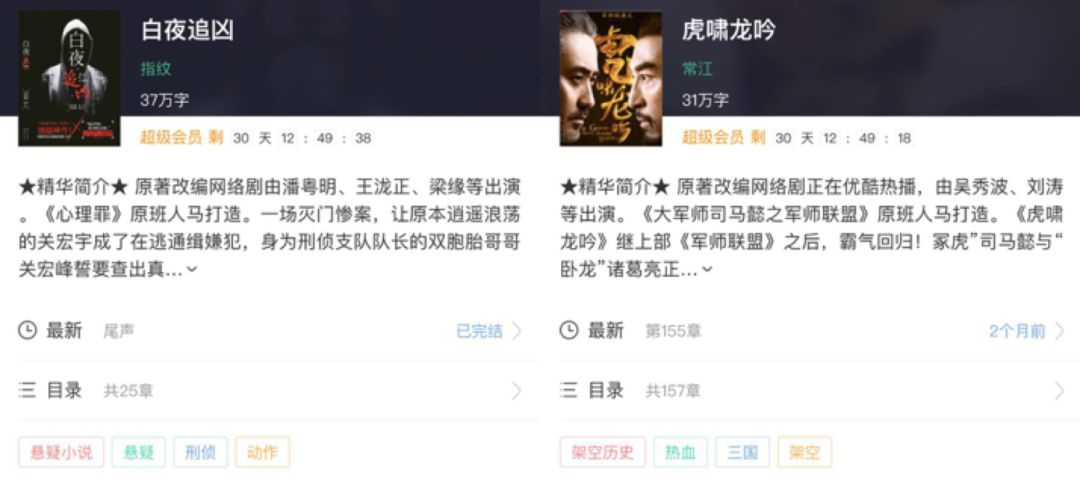Select the 架空历史 tag
Viewport: 1080px width, 481px height.
tap(603, 452)
